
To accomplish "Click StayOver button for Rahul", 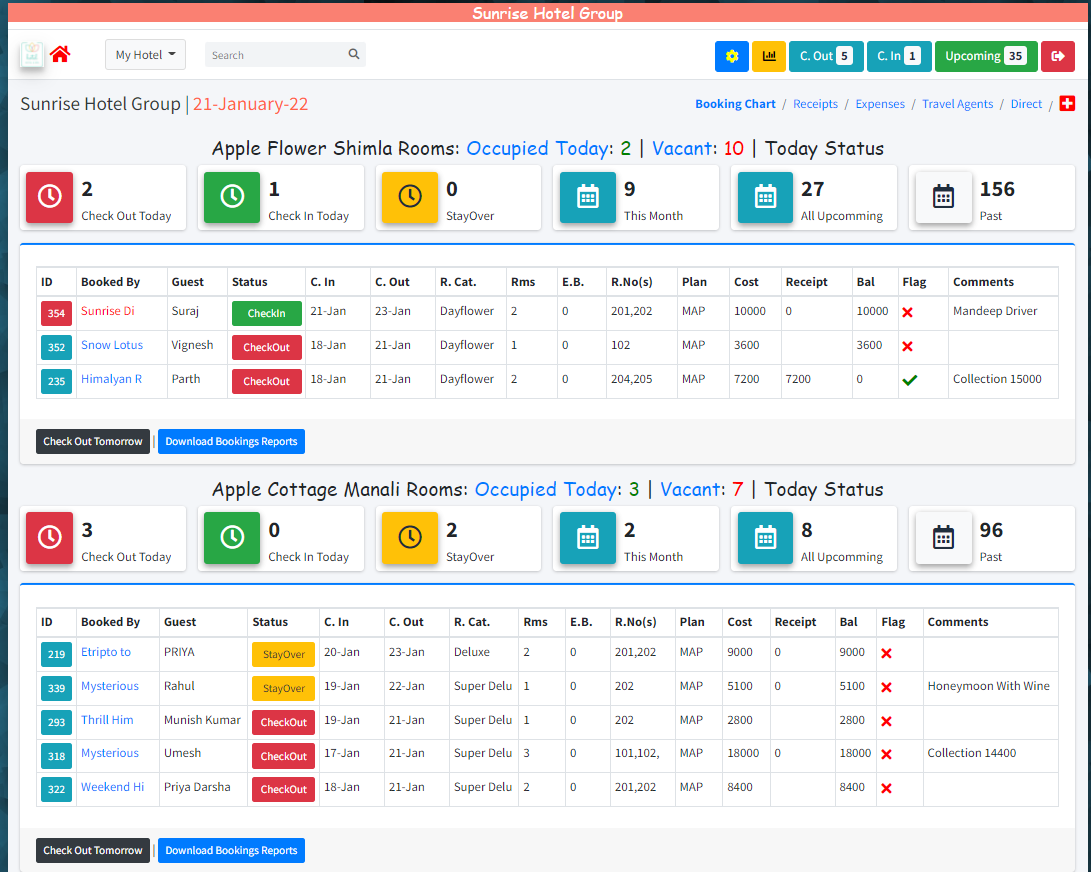I will [x=283, y=688].
